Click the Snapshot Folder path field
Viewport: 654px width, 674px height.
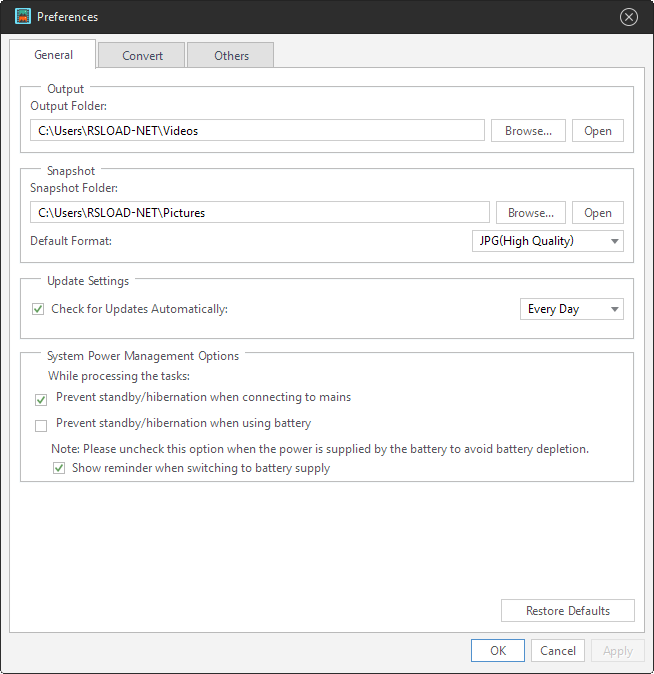tap(260, 213)
